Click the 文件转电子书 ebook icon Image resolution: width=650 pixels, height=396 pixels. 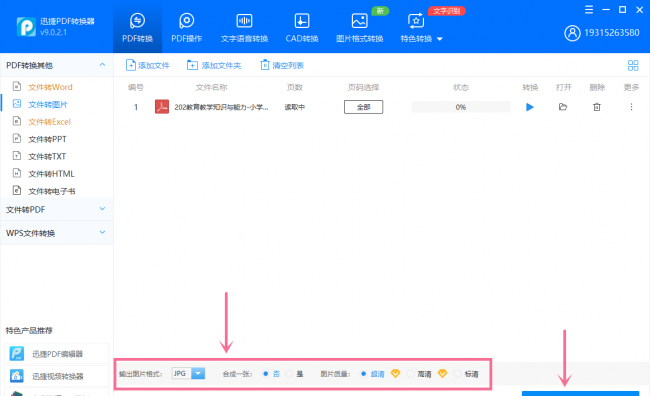[17, 191]
